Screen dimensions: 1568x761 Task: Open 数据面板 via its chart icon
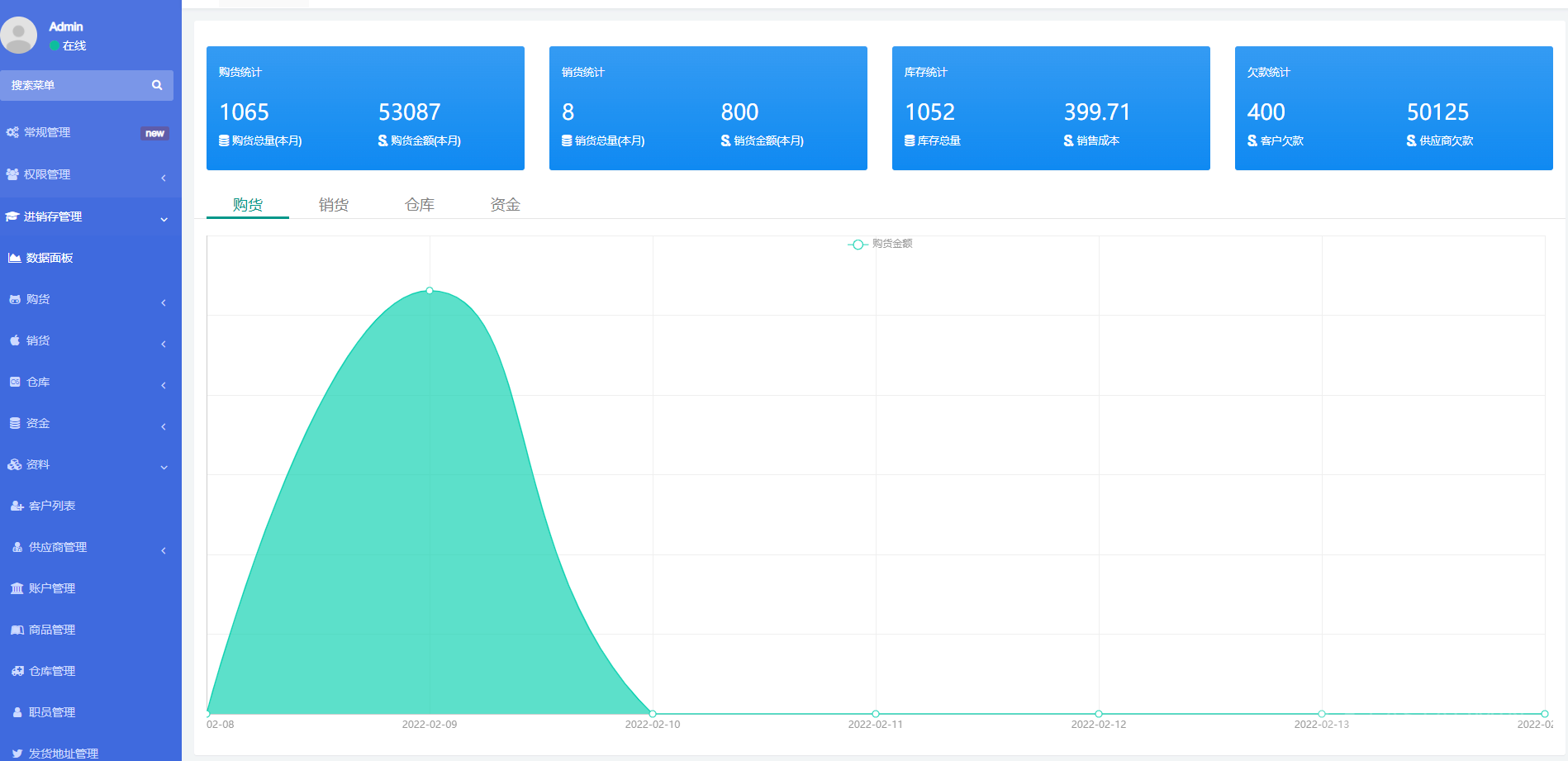point(14,258)
